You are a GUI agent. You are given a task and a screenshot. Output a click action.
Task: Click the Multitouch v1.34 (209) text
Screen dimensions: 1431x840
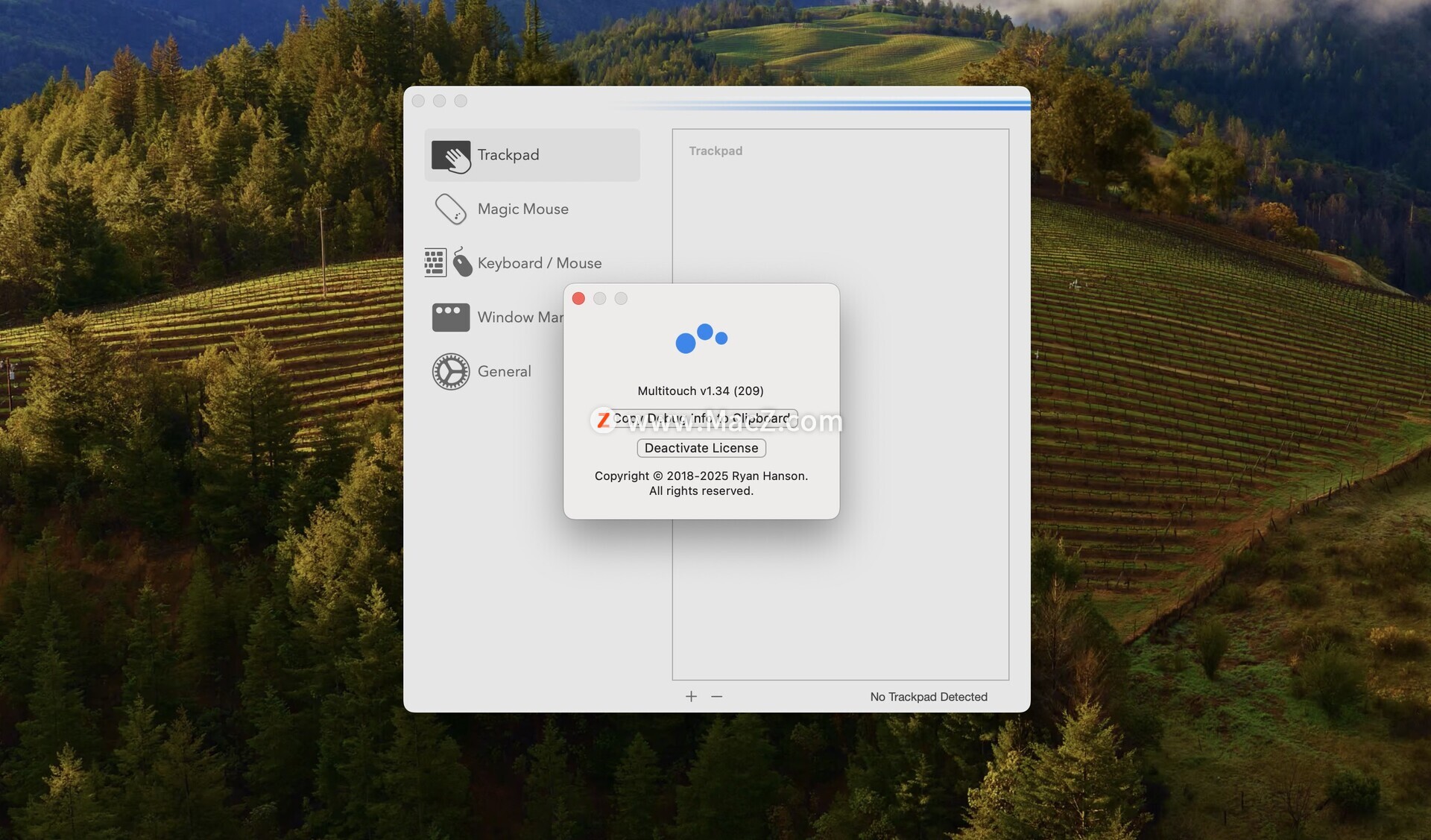pos(701,391)
